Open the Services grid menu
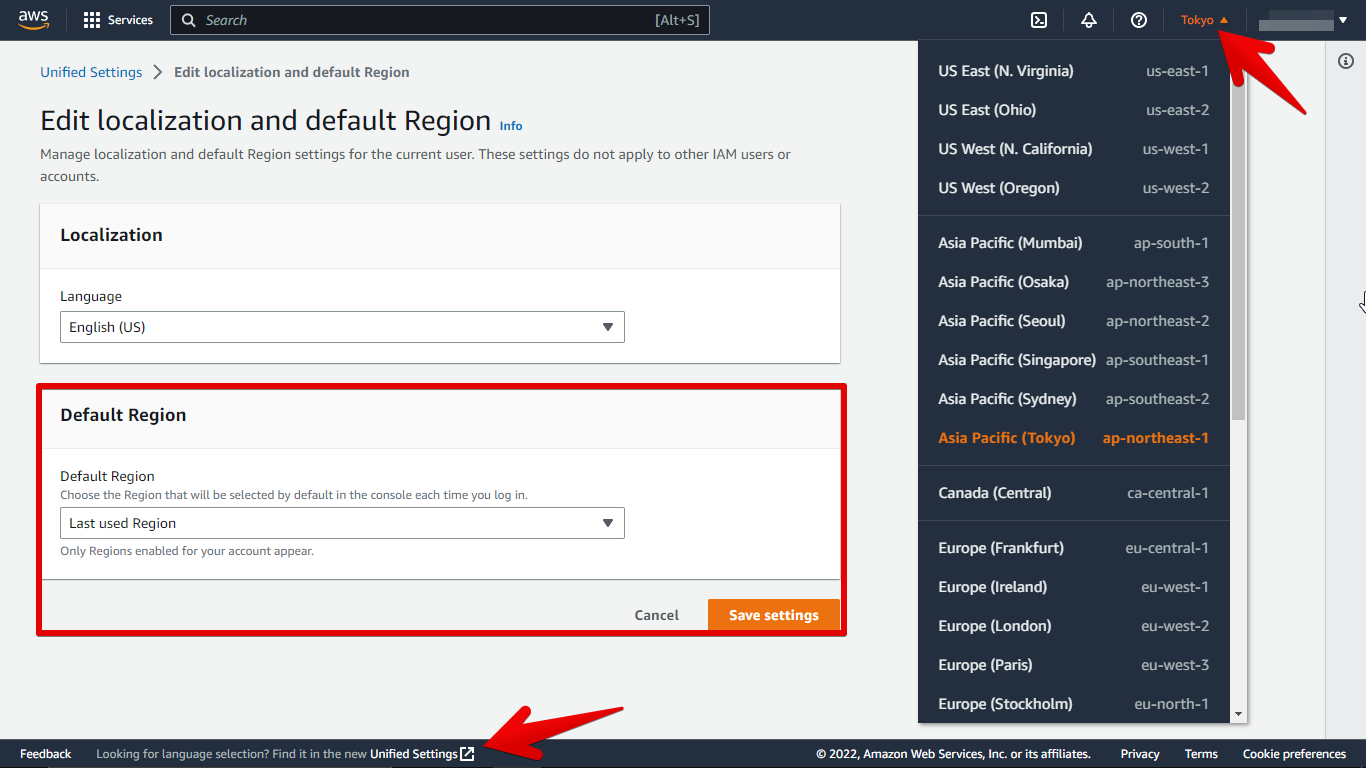 [118, 20]
